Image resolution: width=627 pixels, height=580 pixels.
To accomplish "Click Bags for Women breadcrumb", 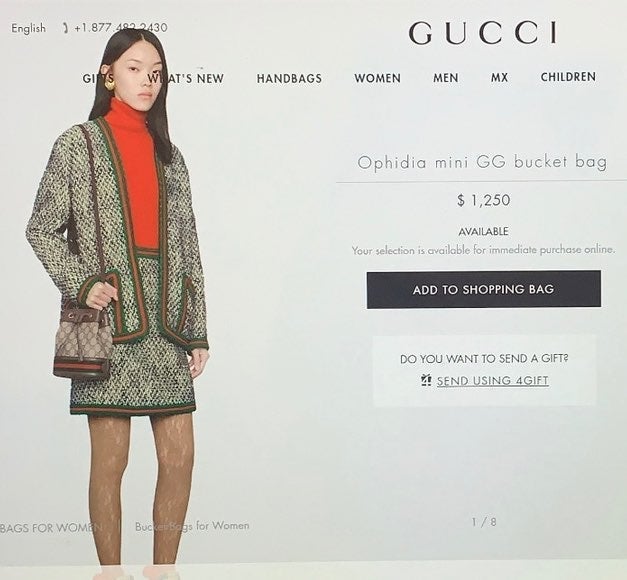I will (51, 528).
